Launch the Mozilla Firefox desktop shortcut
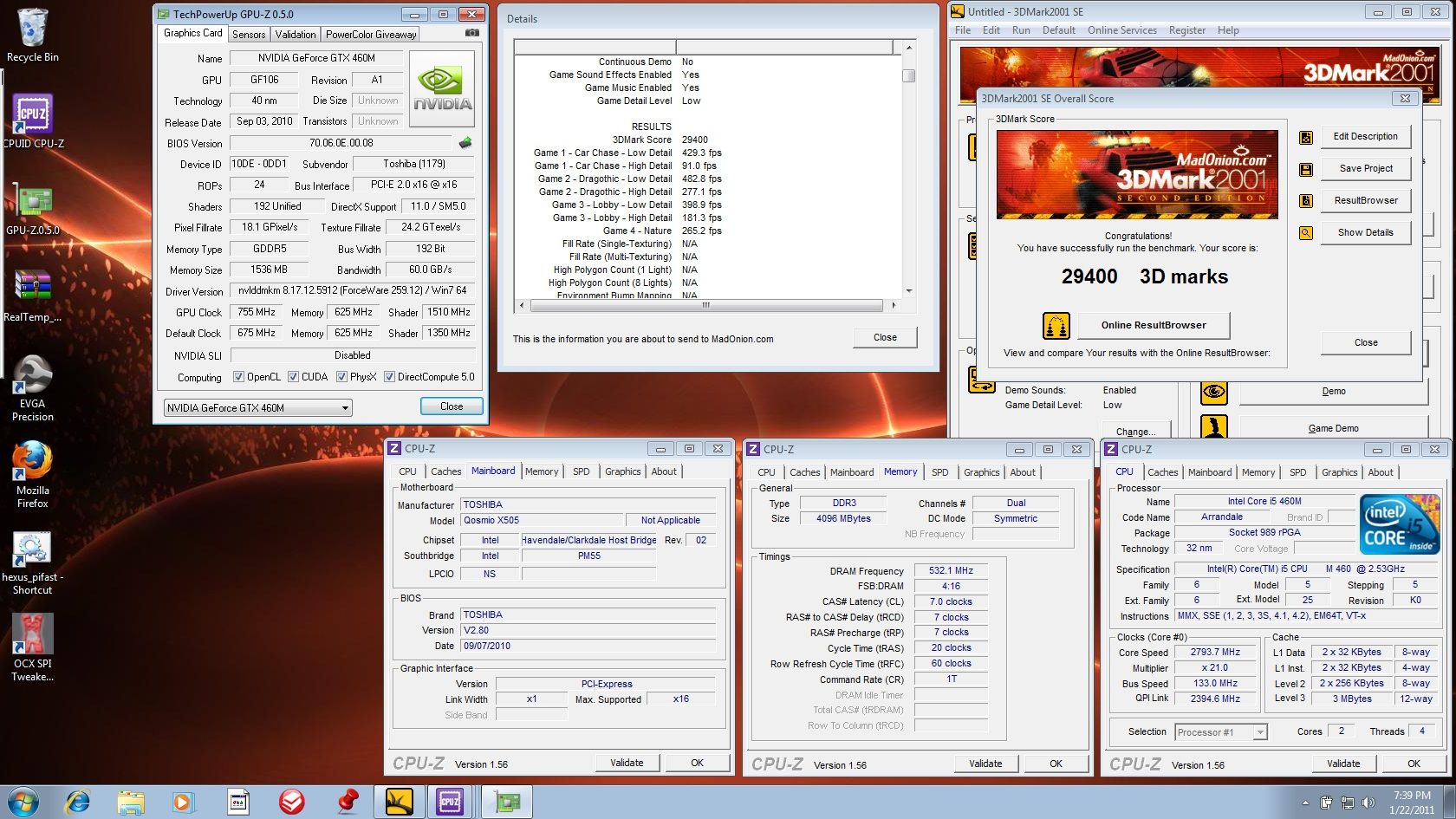Viewport: 1456px width, 819px height. click(x=33, y=475)
